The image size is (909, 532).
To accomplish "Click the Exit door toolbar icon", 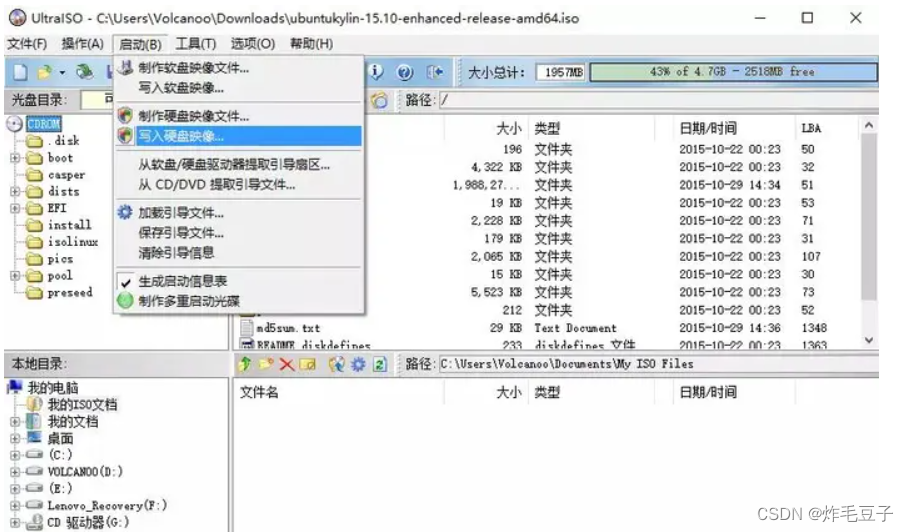I will click(435, 72).
